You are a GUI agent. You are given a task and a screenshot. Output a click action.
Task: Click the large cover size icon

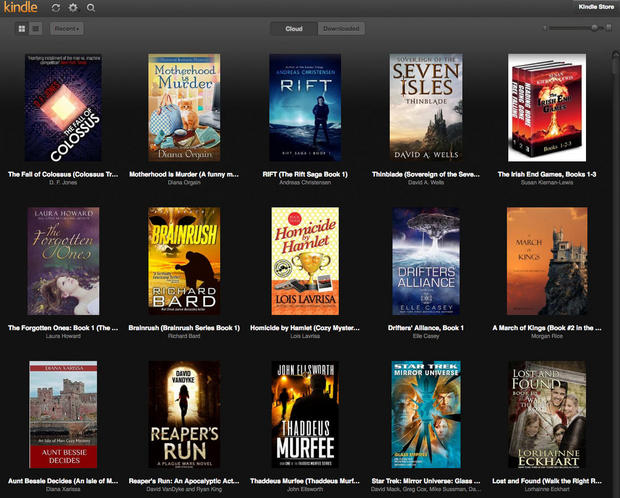click(609, 28)
